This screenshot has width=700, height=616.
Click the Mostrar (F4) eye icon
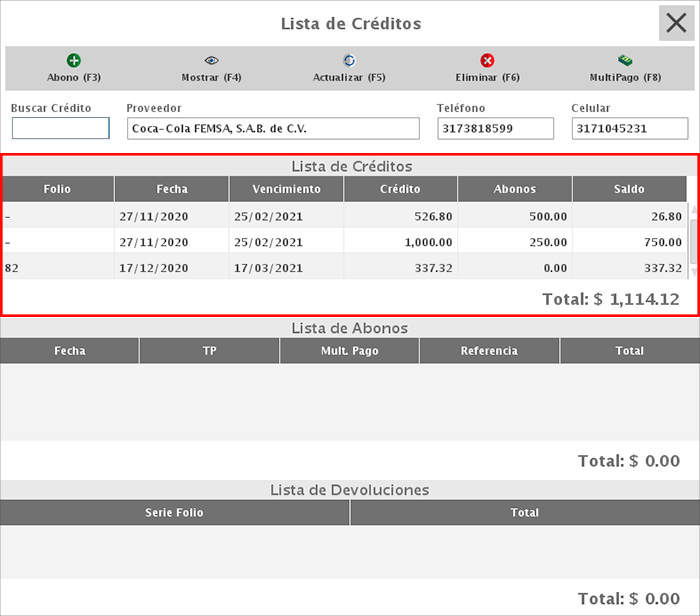click(x=211, y=61)
